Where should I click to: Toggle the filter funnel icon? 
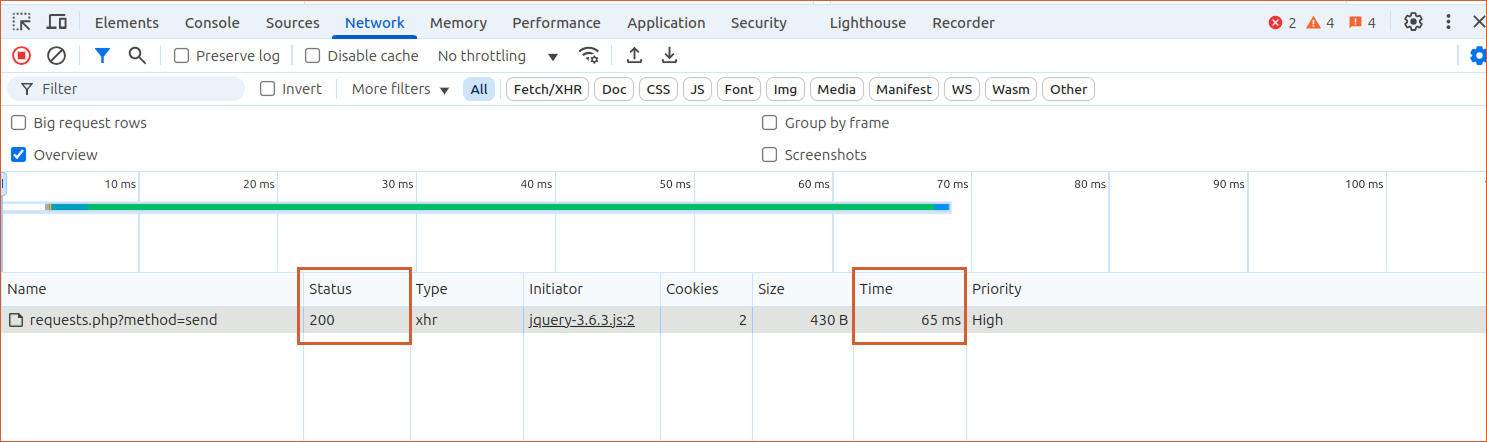tap(102, 56)
